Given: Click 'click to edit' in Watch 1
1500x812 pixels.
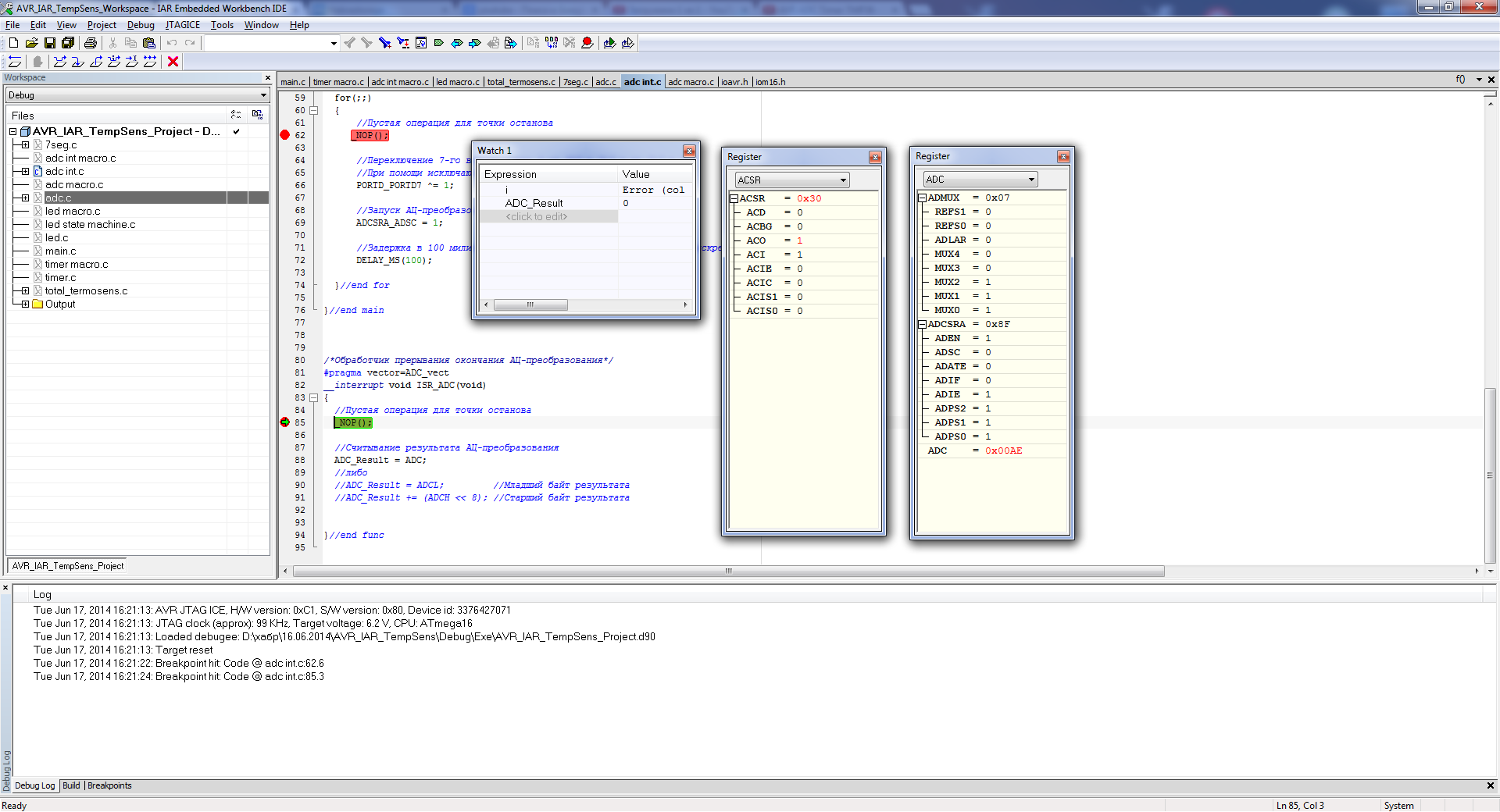Looking at the screenshot, I should (x=537, y=216).
